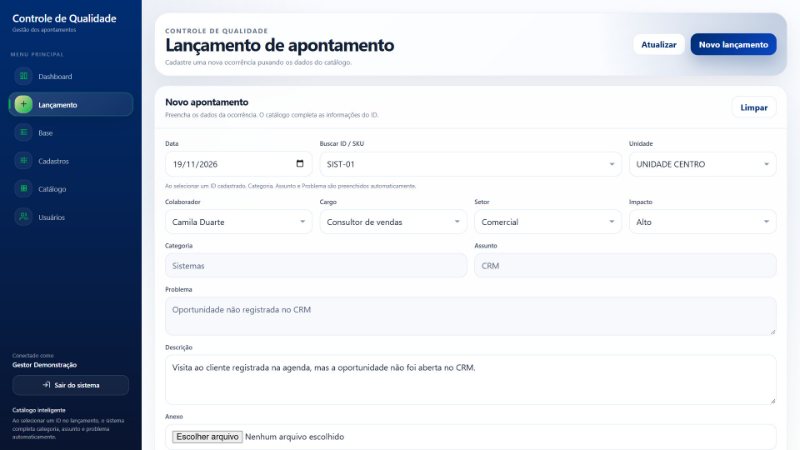Viewport: 800px width, 450px height.
Task: Click the Controle de Qualidade sidebar title
Action: click(64, 18)
